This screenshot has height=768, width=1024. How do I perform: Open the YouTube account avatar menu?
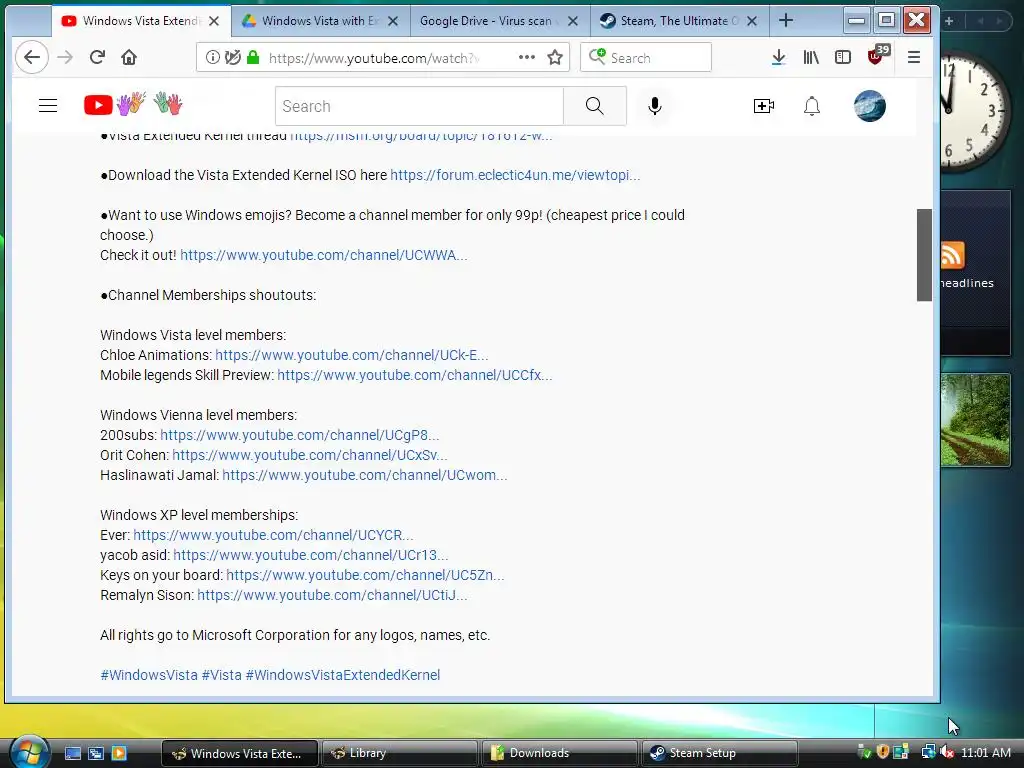869,106
